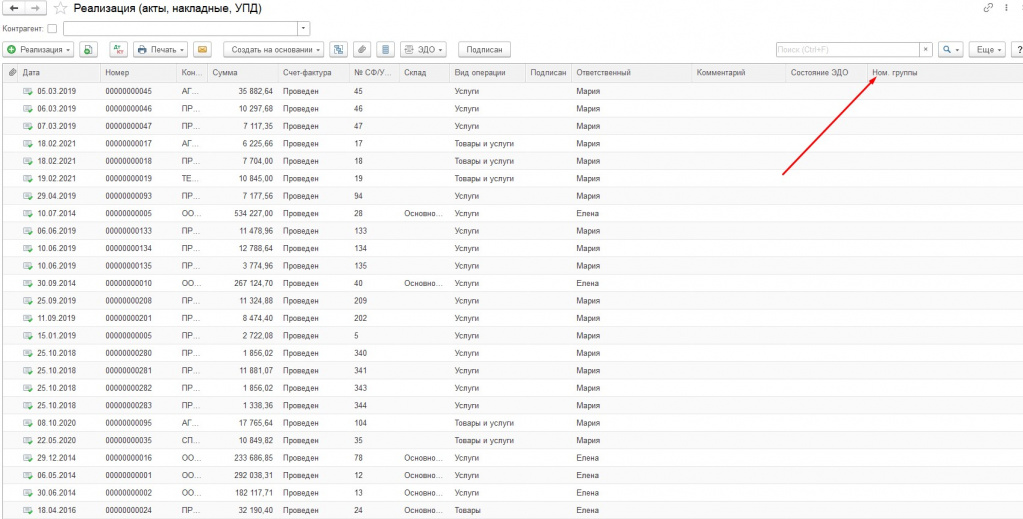Clear the search field with the x
This screenshot has width=1023, height=519.
[x=926, y=50]
